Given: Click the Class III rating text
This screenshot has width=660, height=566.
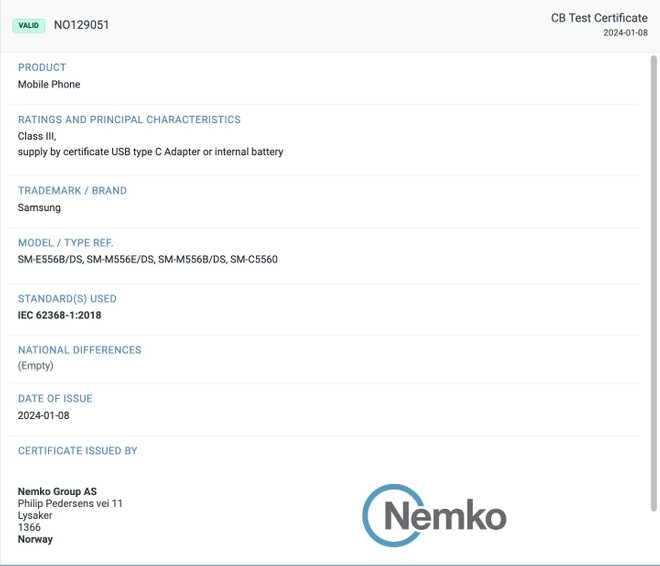Looking at the screenshot, I should click(x=37, y=136).
